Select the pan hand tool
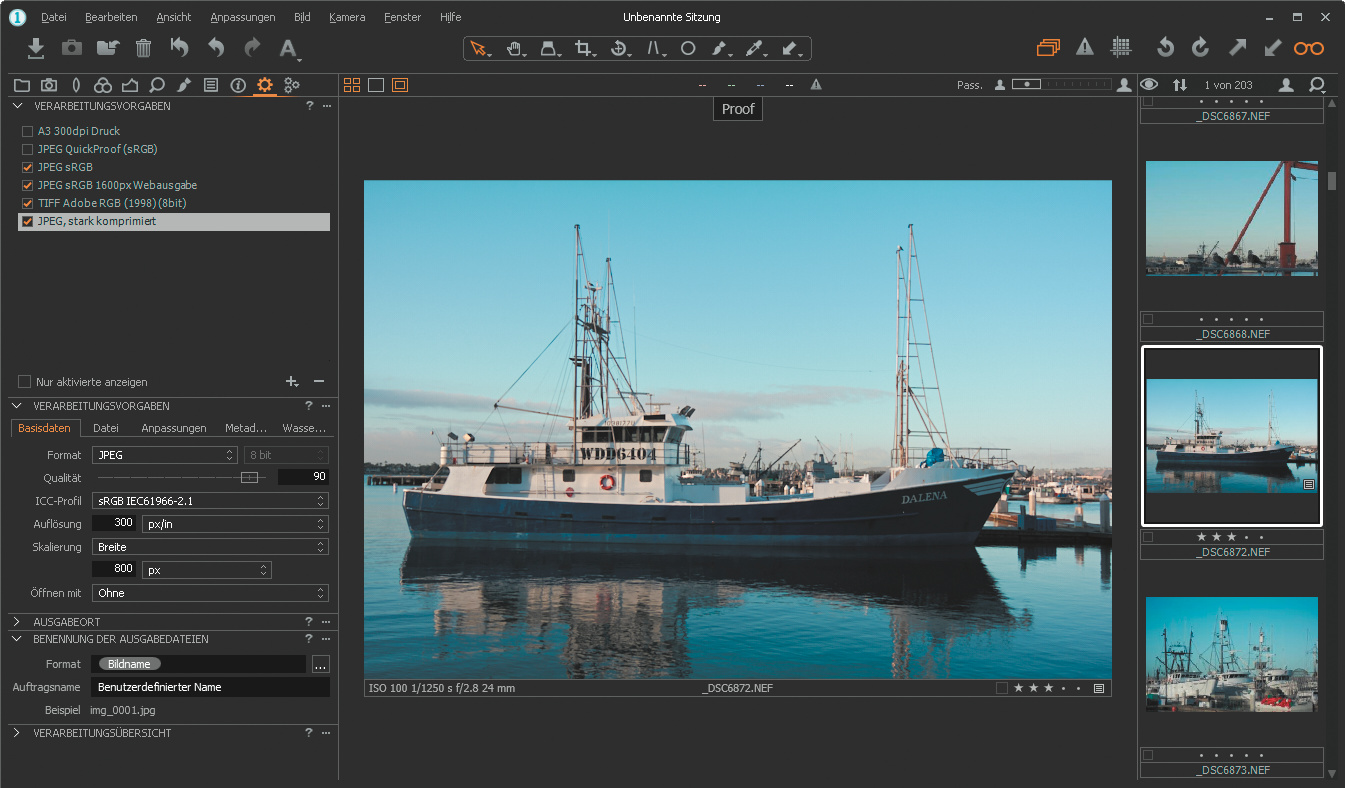The height and width of the screenshot is (788, 1345). 514,48
